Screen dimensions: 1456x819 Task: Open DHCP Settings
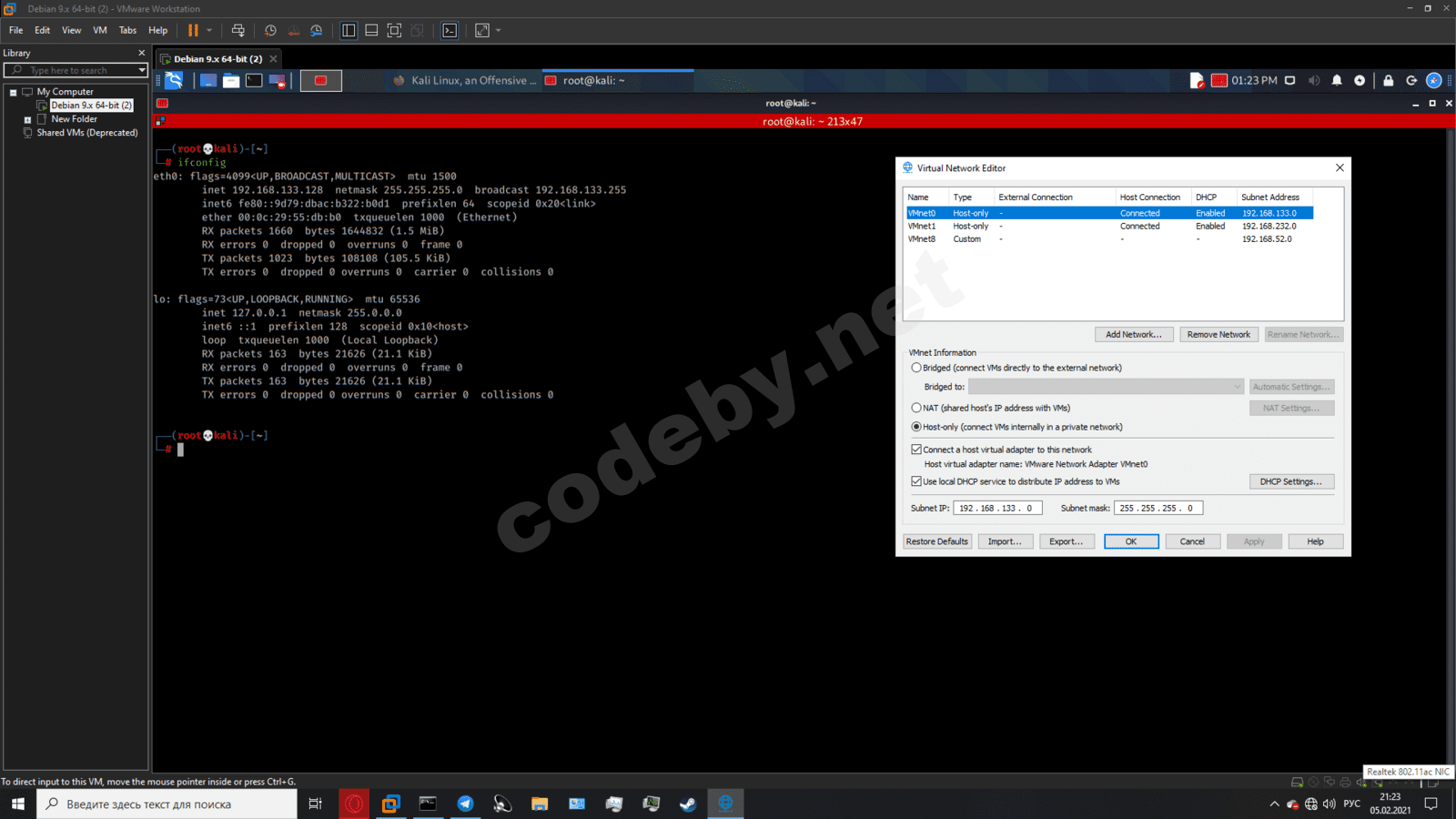(x=1291, y=481)
